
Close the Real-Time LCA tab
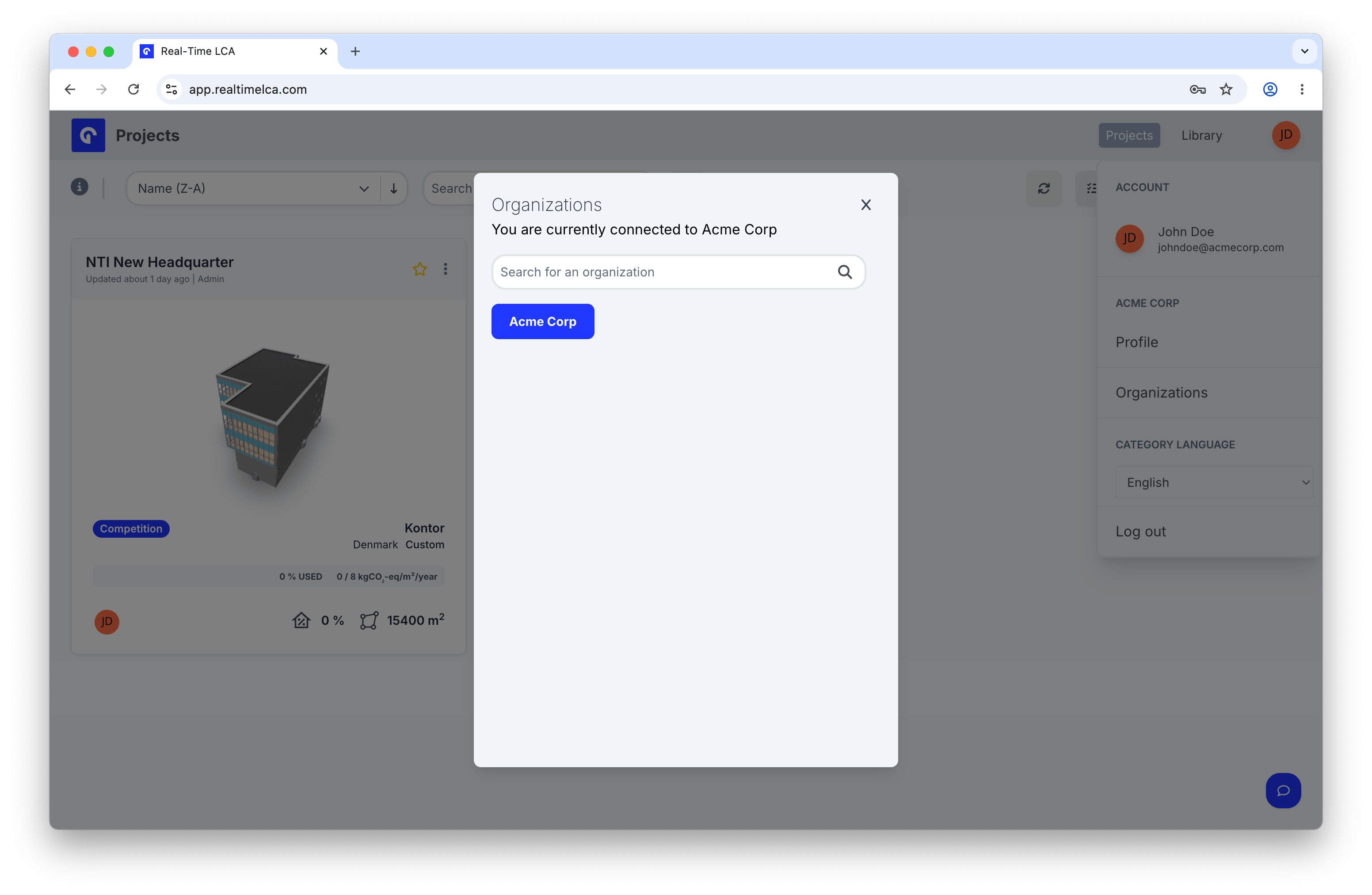324,51
